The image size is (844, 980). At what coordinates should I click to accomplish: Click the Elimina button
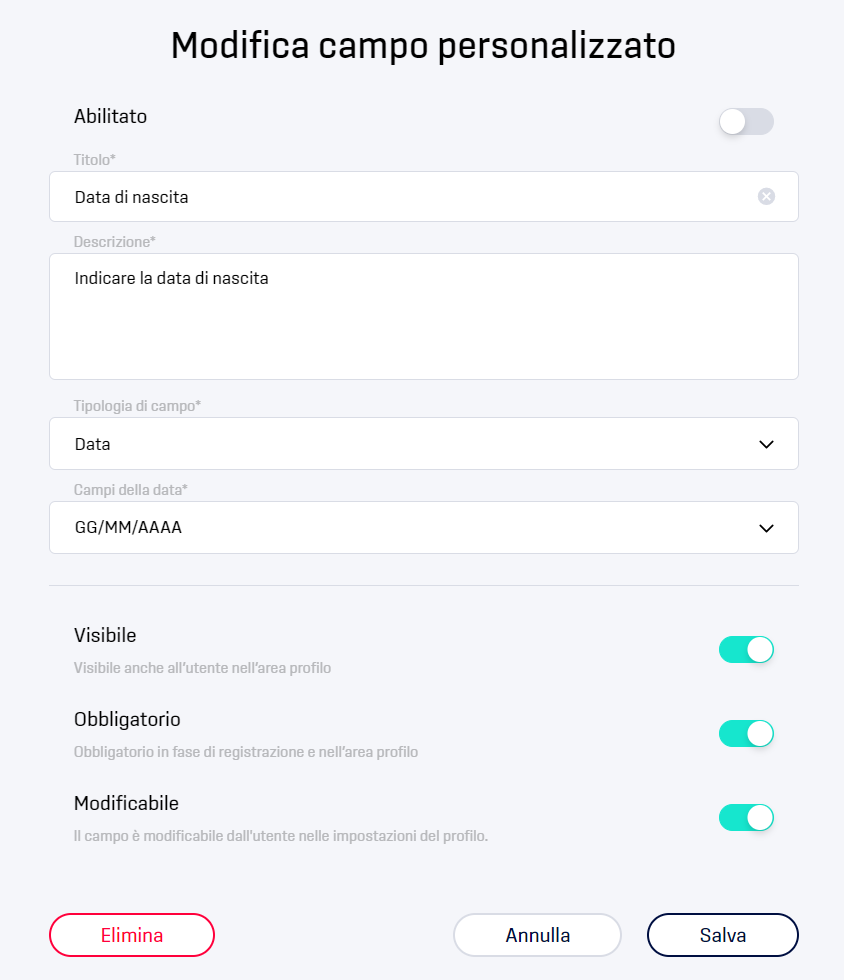point(132,935)
